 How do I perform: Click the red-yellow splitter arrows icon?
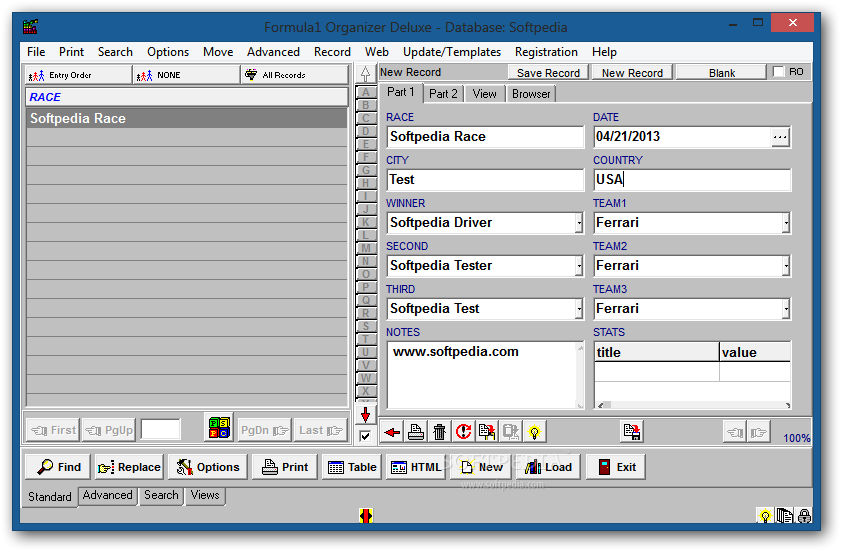pos(366,516)
